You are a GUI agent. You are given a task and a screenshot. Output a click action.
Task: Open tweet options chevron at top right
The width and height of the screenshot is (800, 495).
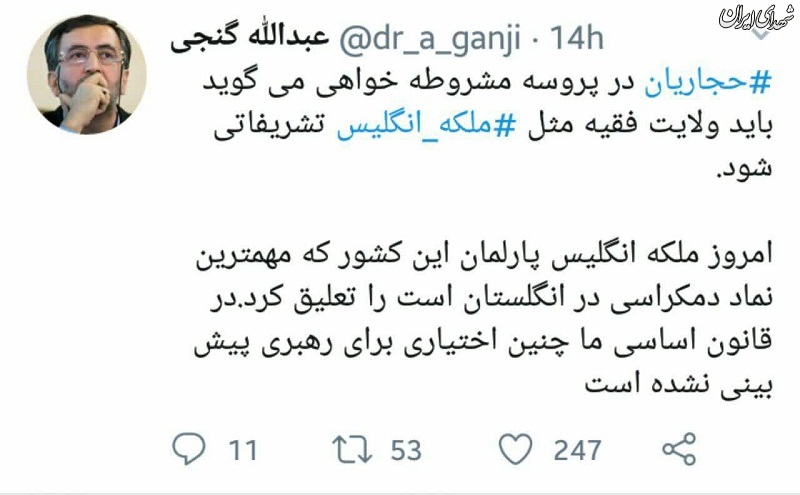tap(760, 35)
